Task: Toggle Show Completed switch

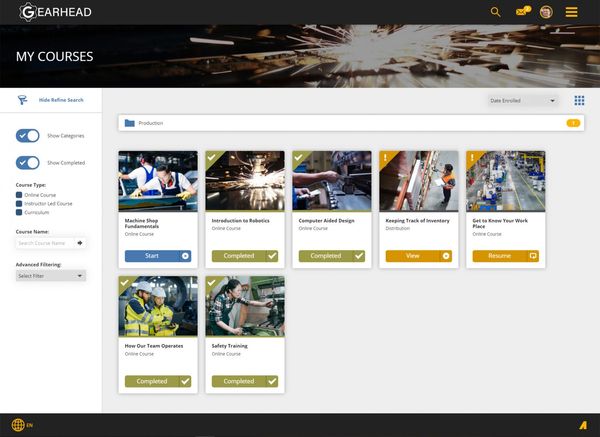Action: coord(28,163)
